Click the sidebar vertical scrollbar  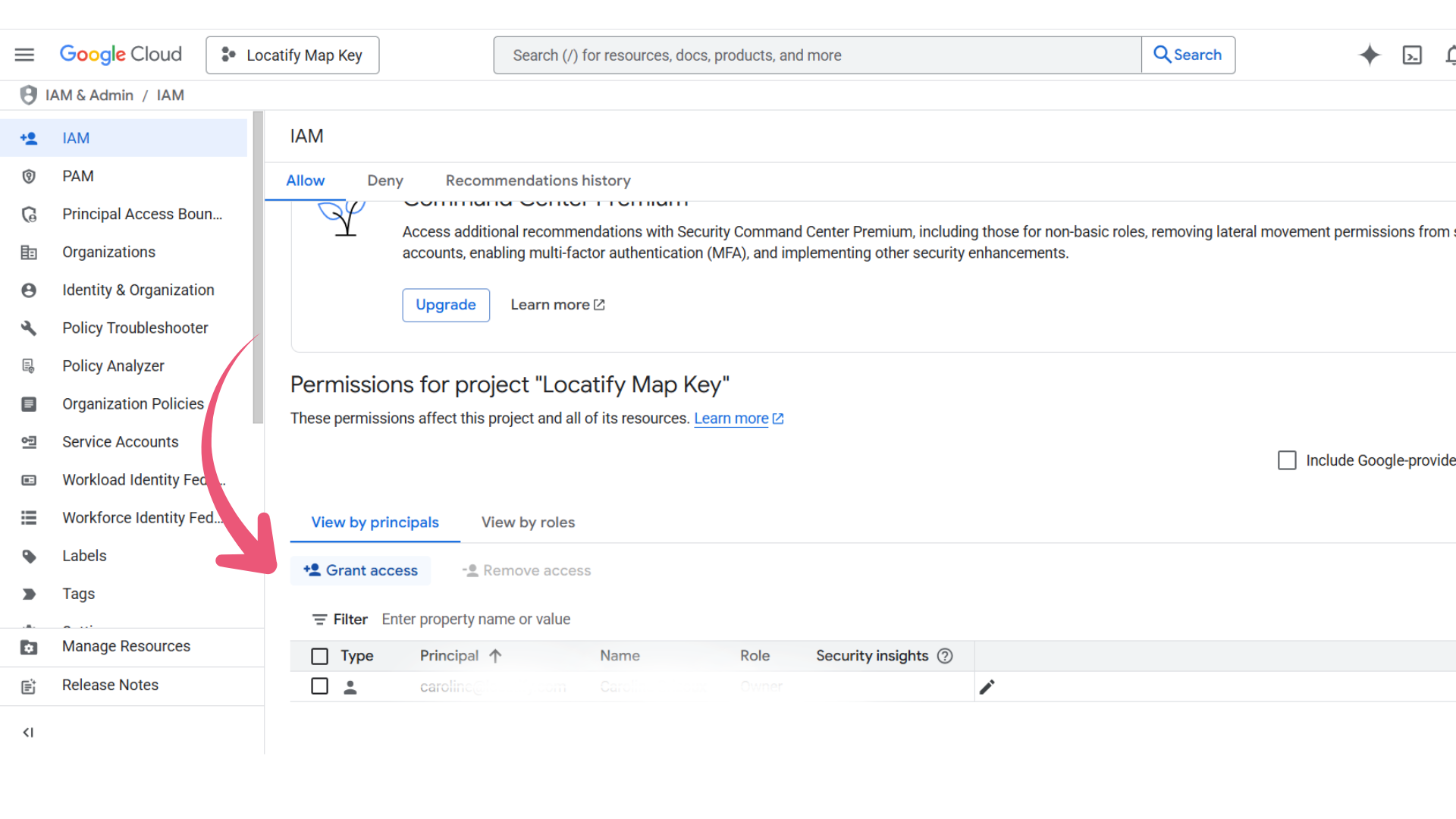click(x=258, y=267)
